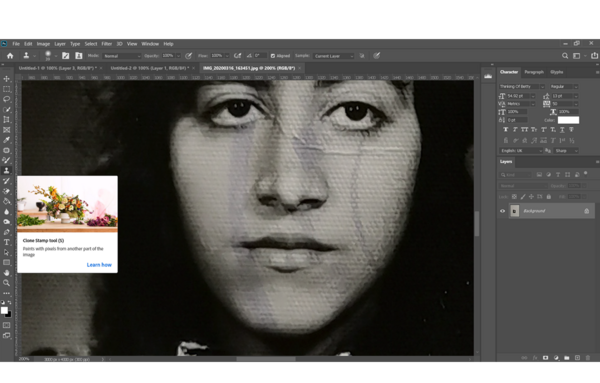This screenshot has height=383, width=600.
Task: Switch to the Untitled-1 document tab
Action: click(58, 68)
